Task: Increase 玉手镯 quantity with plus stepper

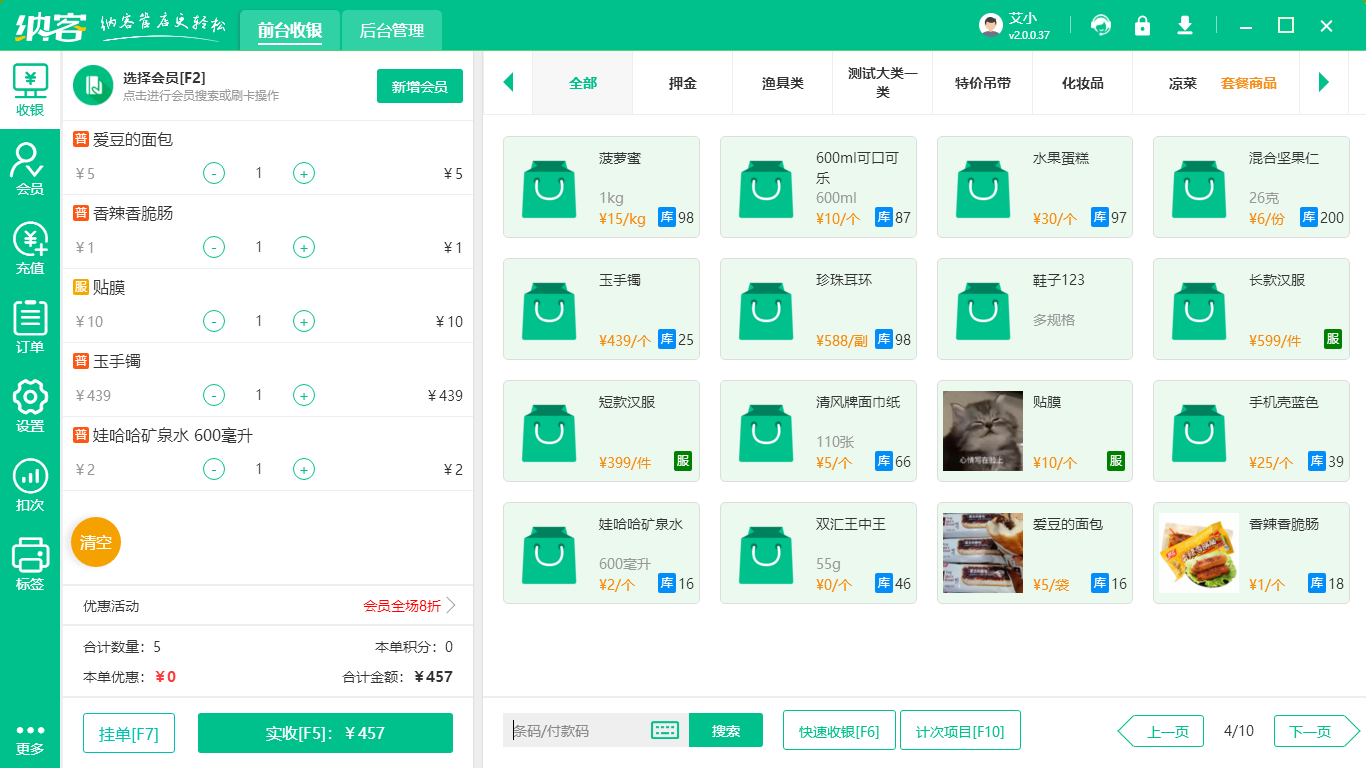Action: point(303,394)
